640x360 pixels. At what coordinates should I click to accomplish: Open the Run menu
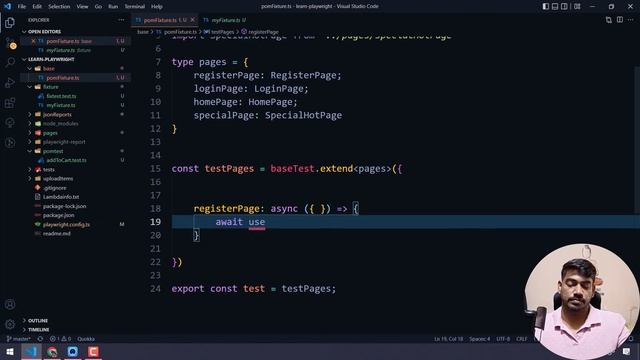113,7
